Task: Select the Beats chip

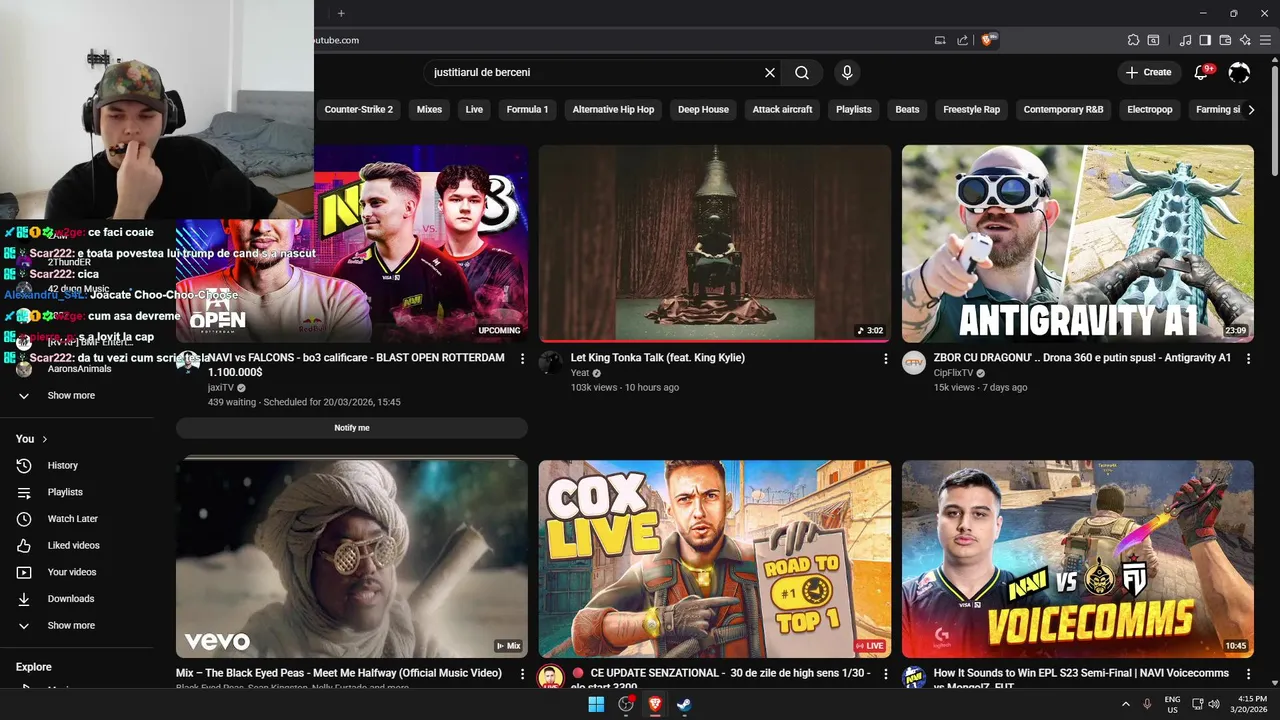Action: pos(907,109)
